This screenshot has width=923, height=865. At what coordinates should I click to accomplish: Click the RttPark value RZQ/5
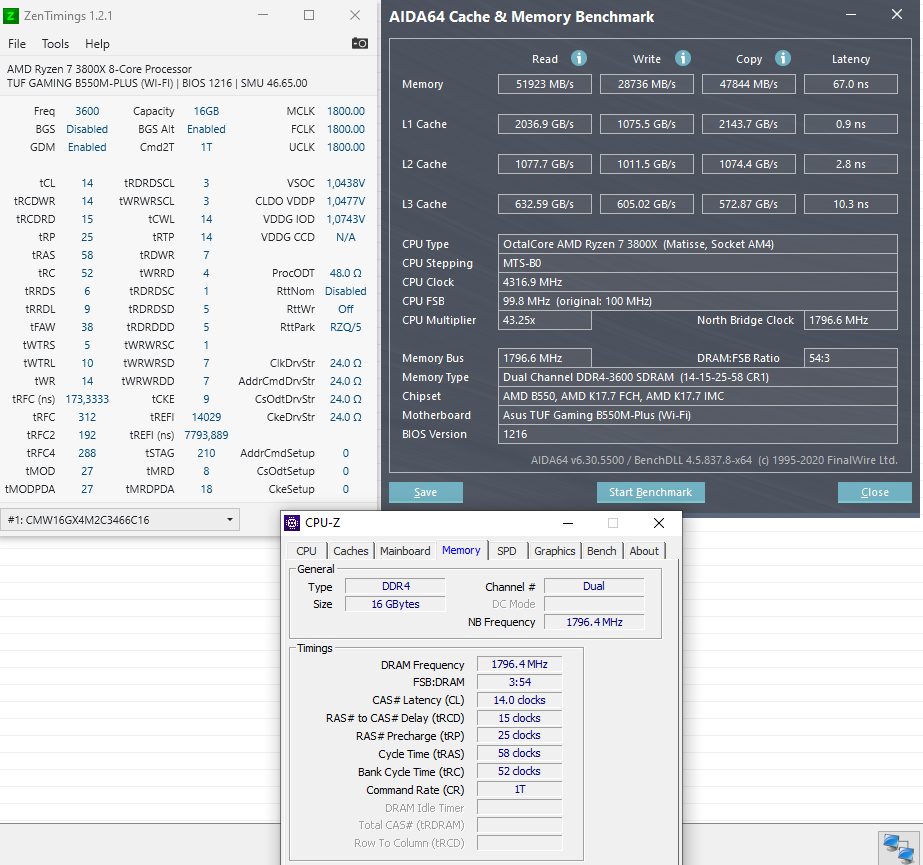tap(346, 327)
